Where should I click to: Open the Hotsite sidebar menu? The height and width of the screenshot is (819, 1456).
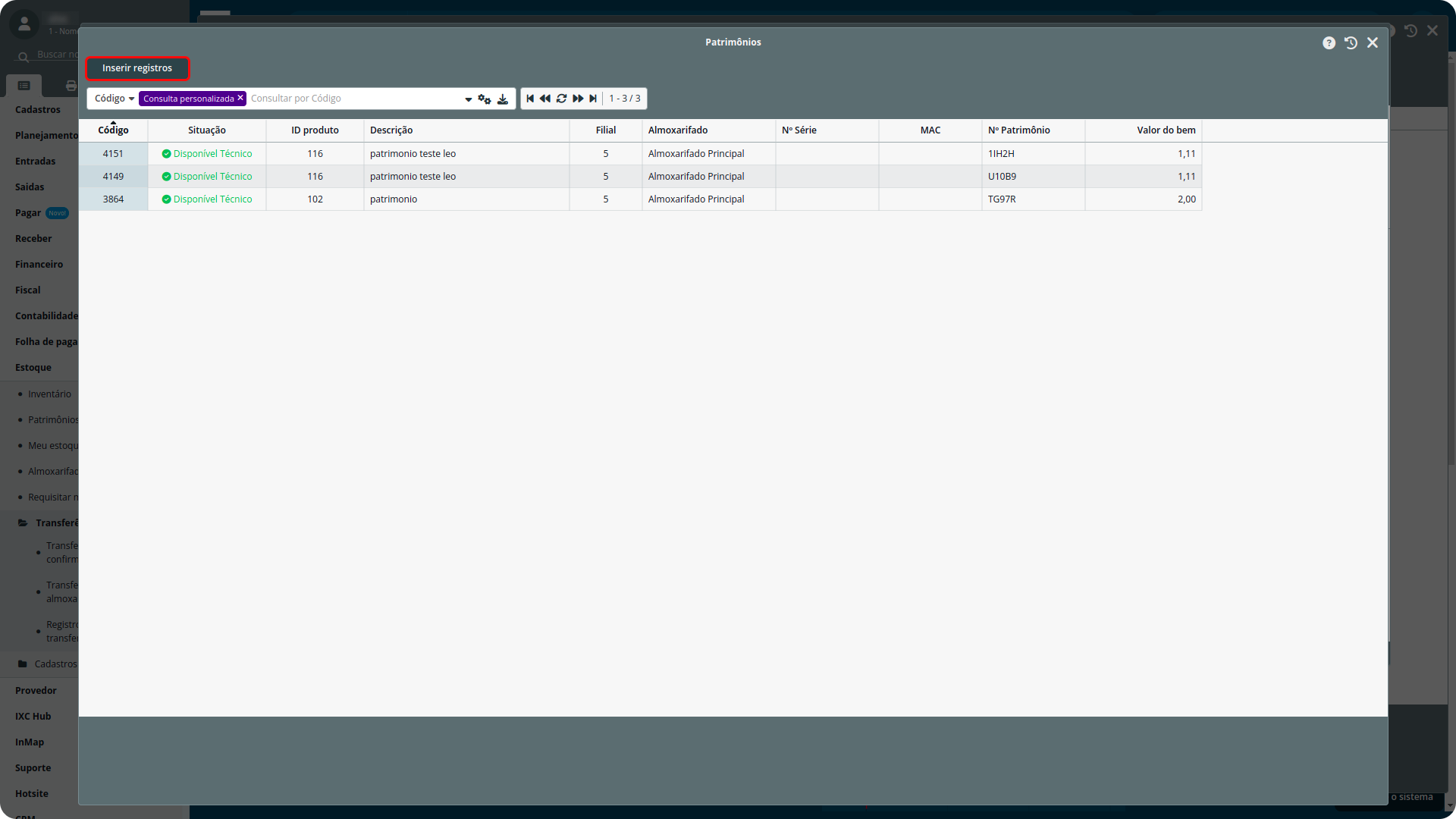(32, 794)
